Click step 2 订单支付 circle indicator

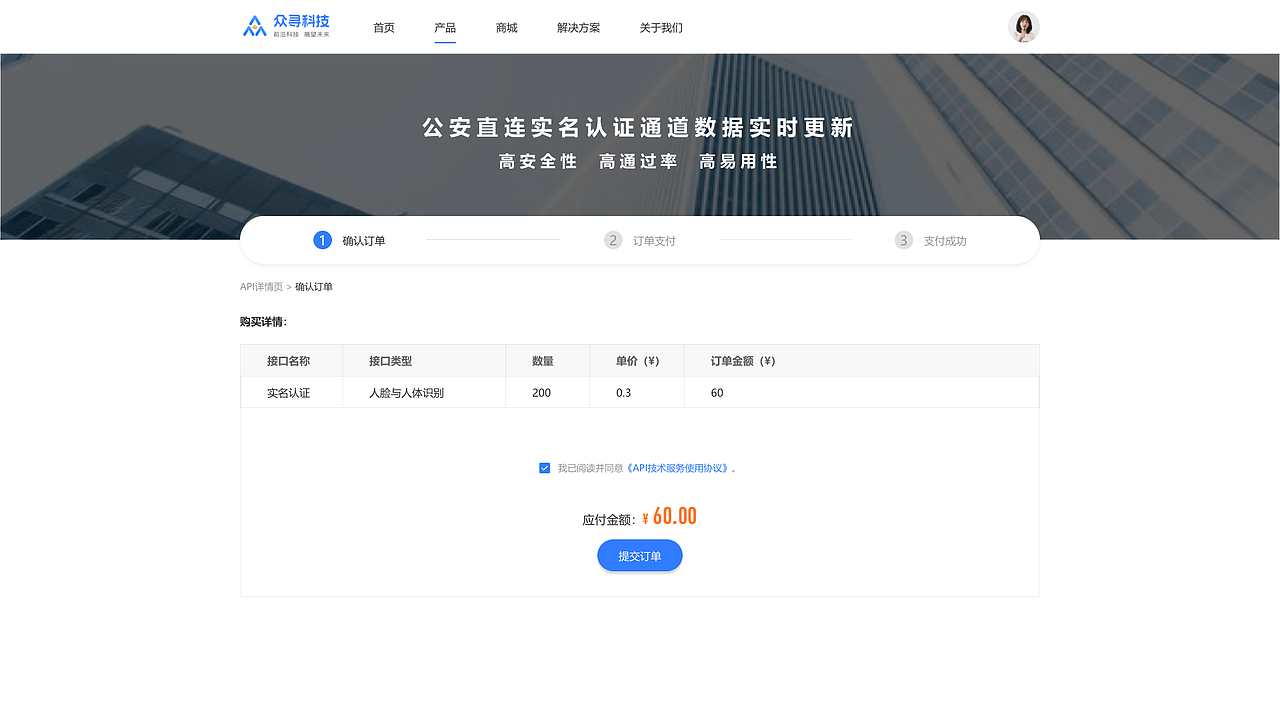612,240
